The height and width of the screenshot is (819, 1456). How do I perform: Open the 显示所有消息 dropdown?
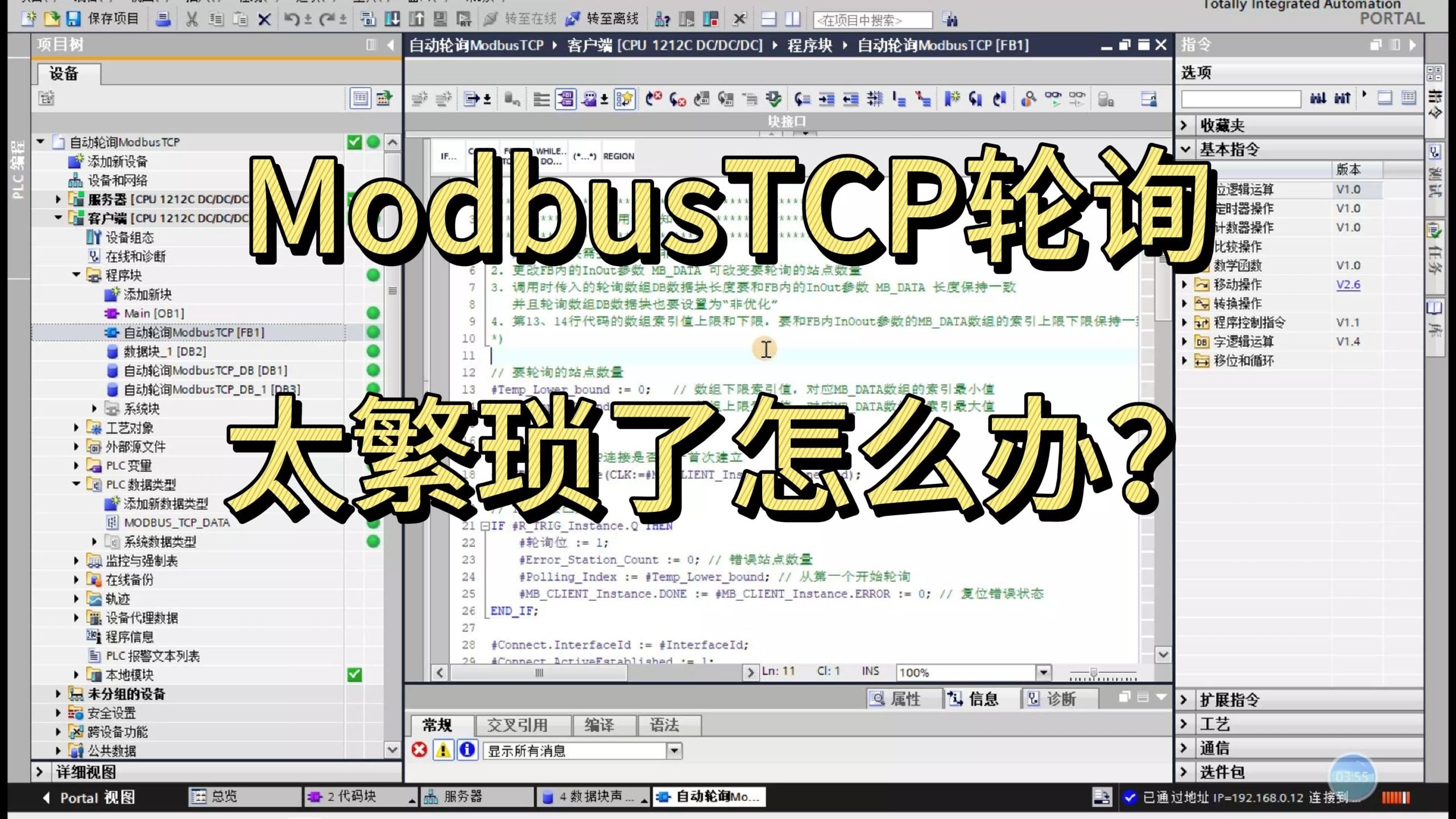coord(674,751)
